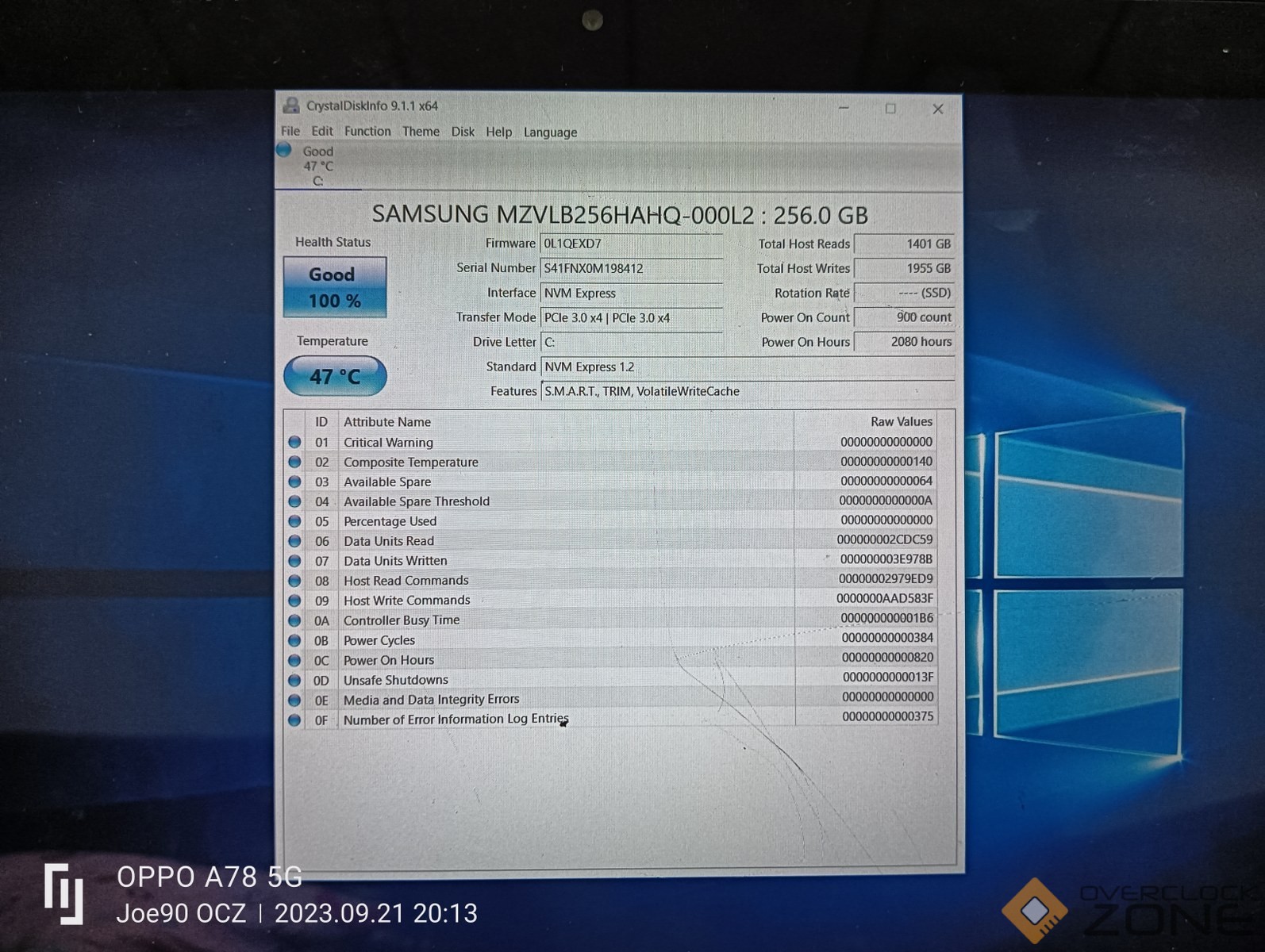Open the Function menu
The image size is (1265, 952).
[x=367, y=131]
